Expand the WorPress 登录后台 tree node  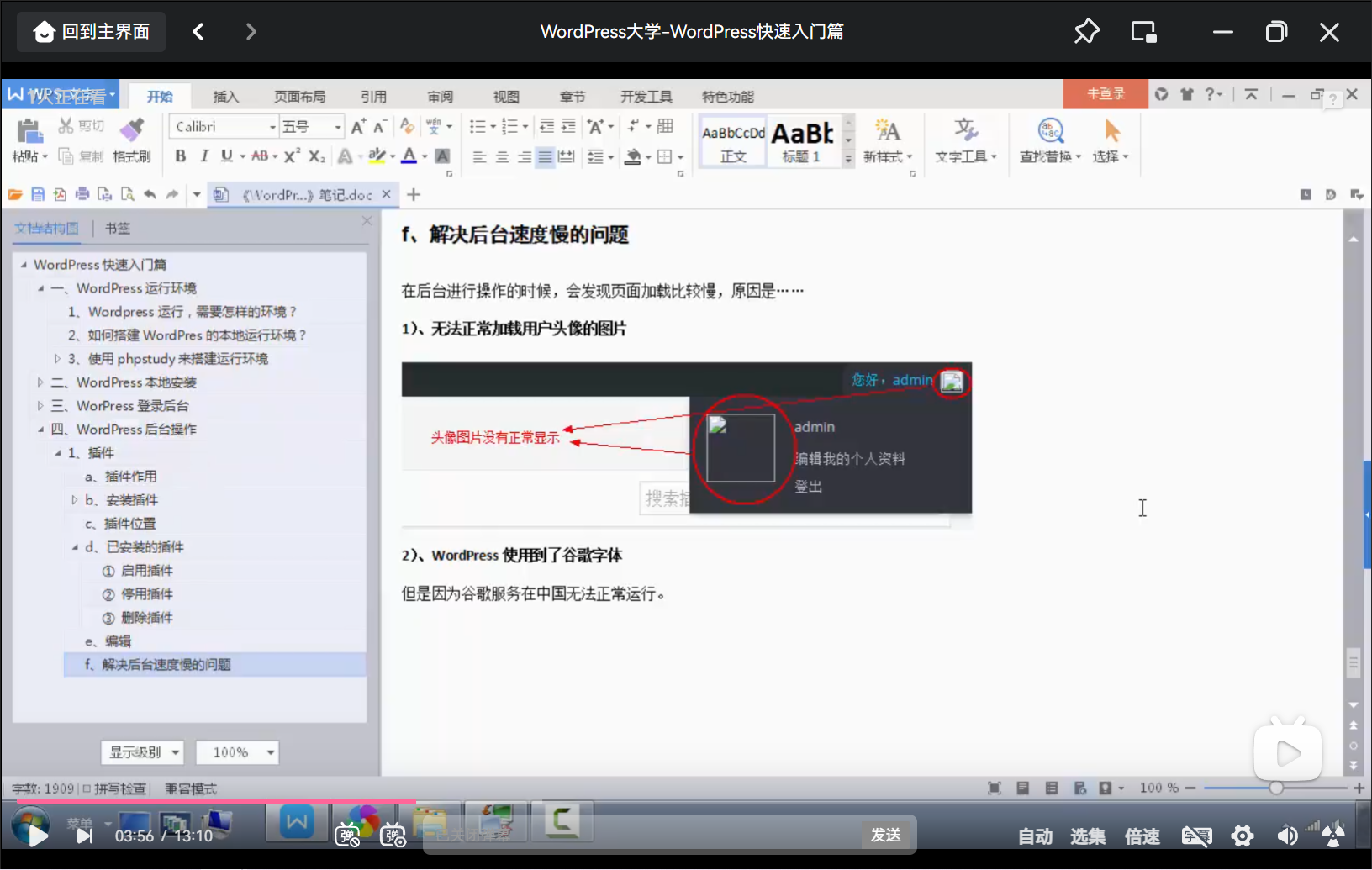(x=40, y=406)
